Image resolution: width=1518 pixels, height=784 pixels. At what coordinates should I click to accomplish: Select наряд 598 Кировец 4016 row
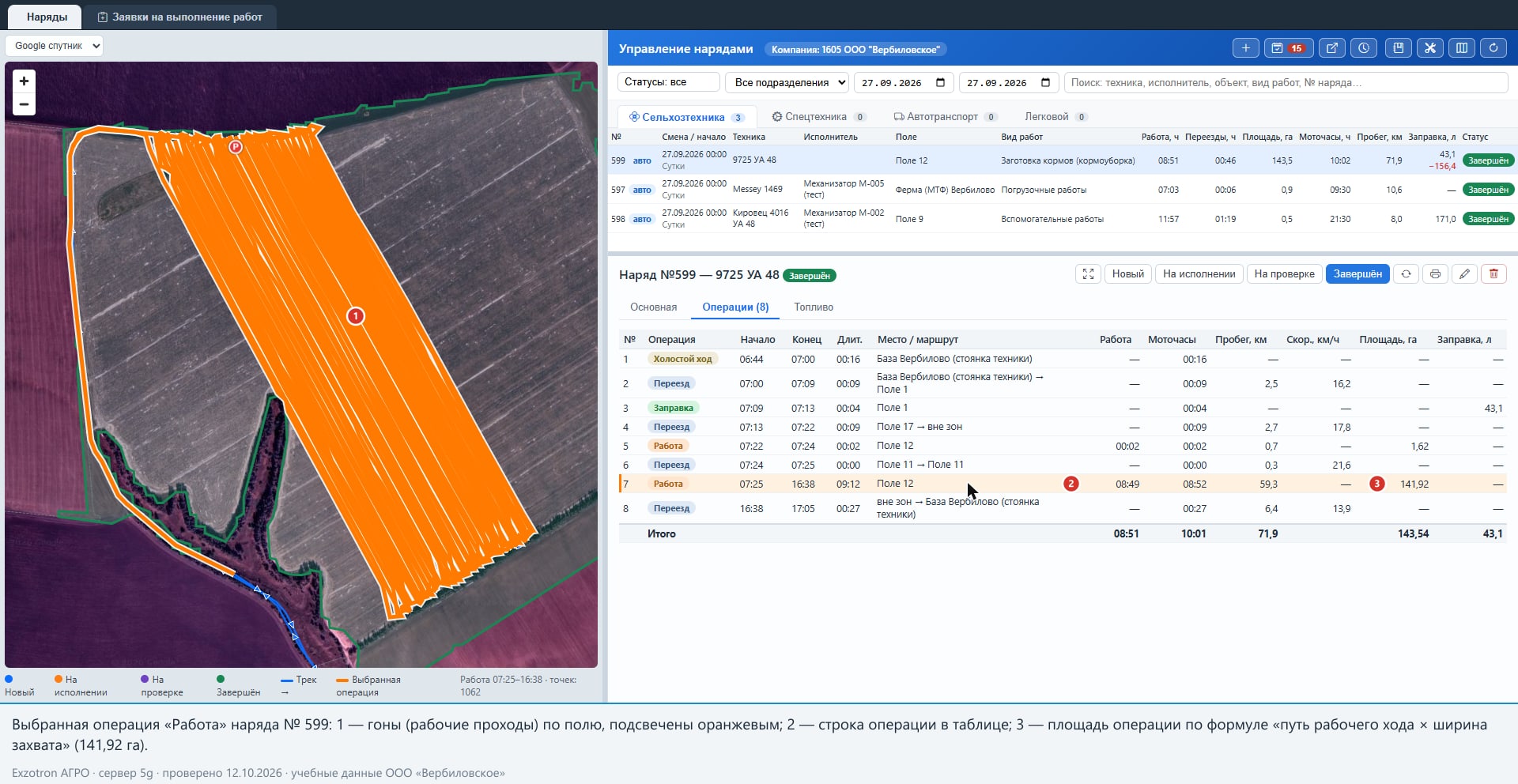(x=1062, y=219)
